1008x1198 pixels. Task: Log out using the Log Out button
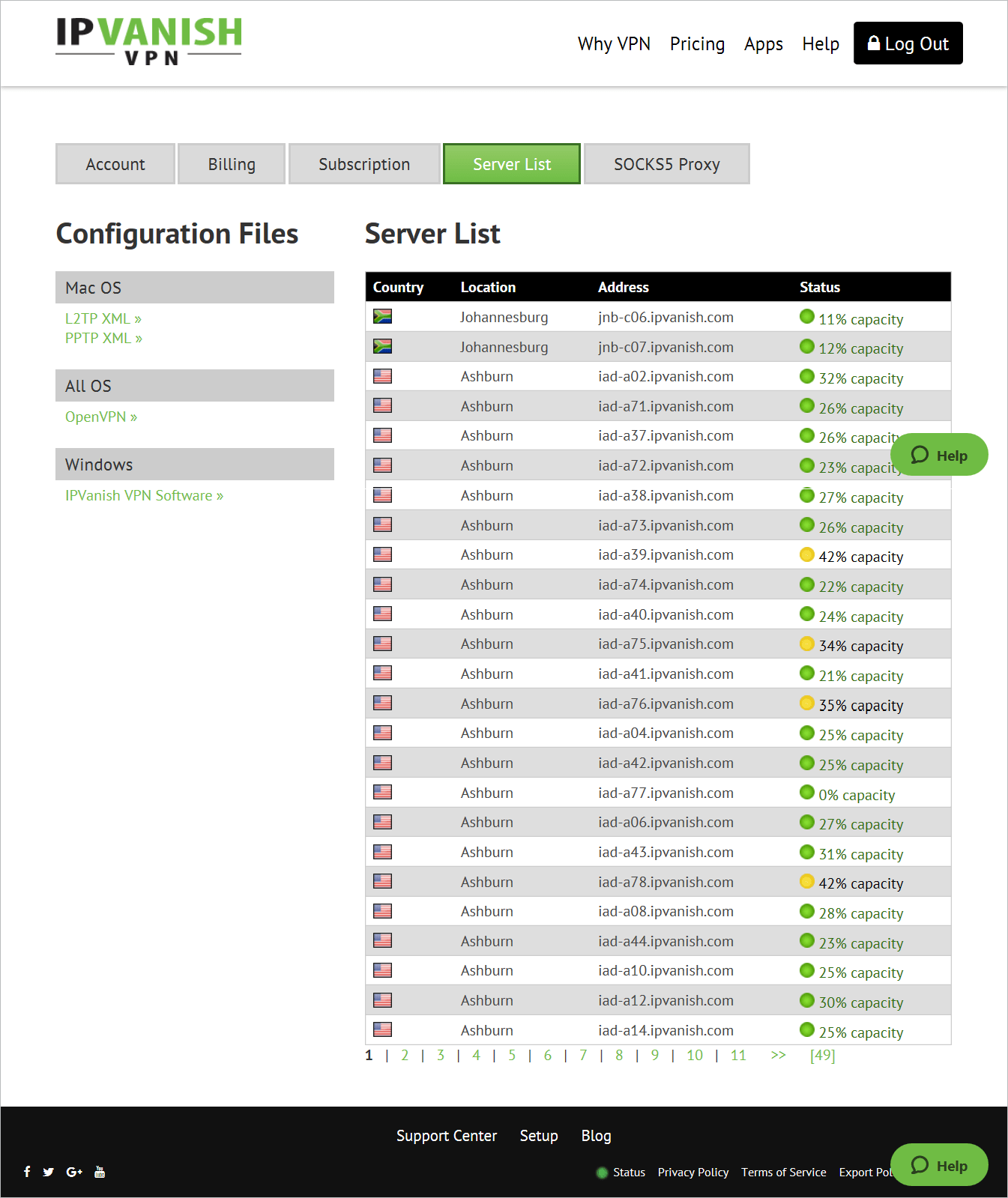tap(908, 43)
